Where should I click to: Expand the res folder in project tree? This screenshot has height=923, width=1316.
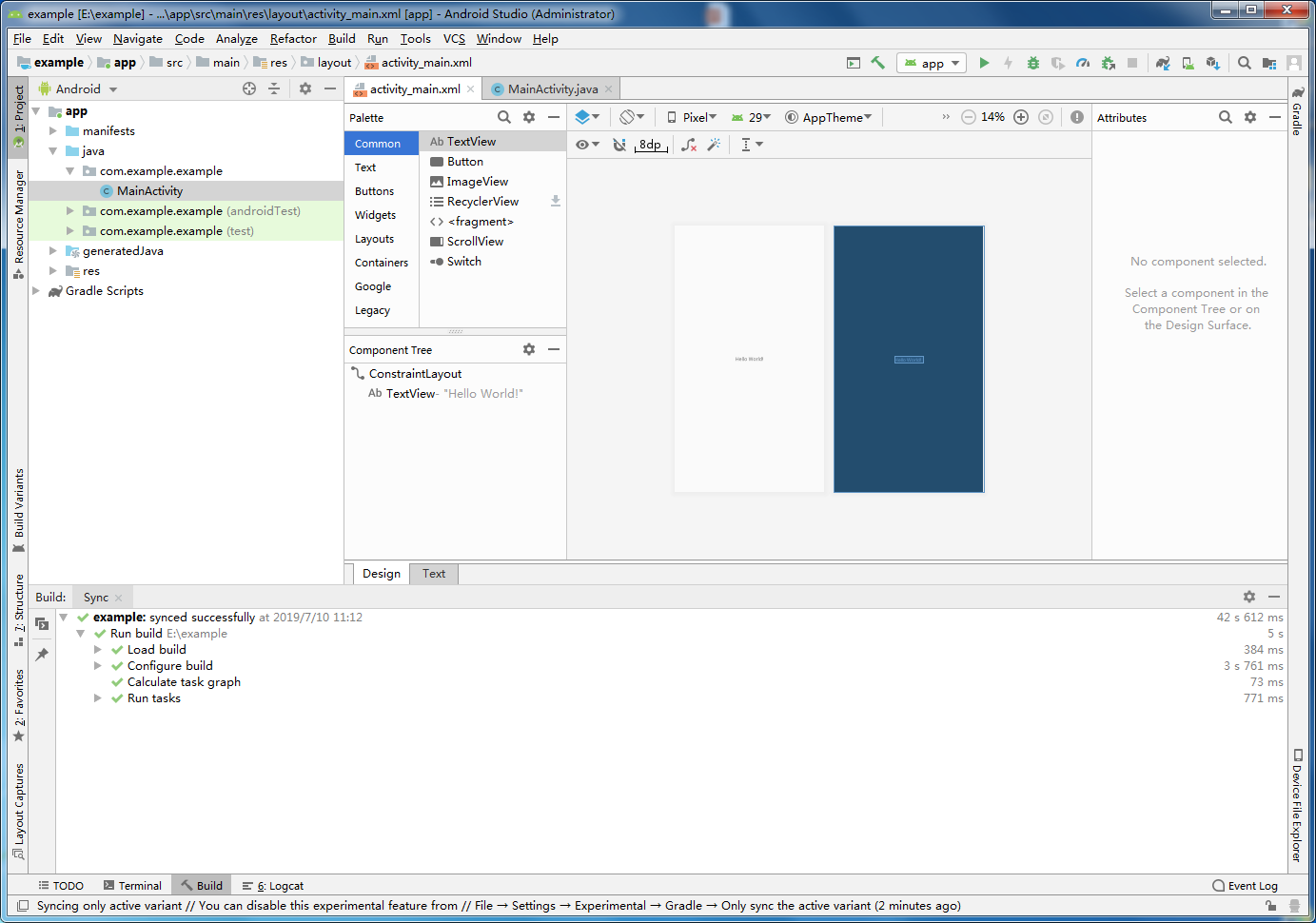[x=53, y=271]
